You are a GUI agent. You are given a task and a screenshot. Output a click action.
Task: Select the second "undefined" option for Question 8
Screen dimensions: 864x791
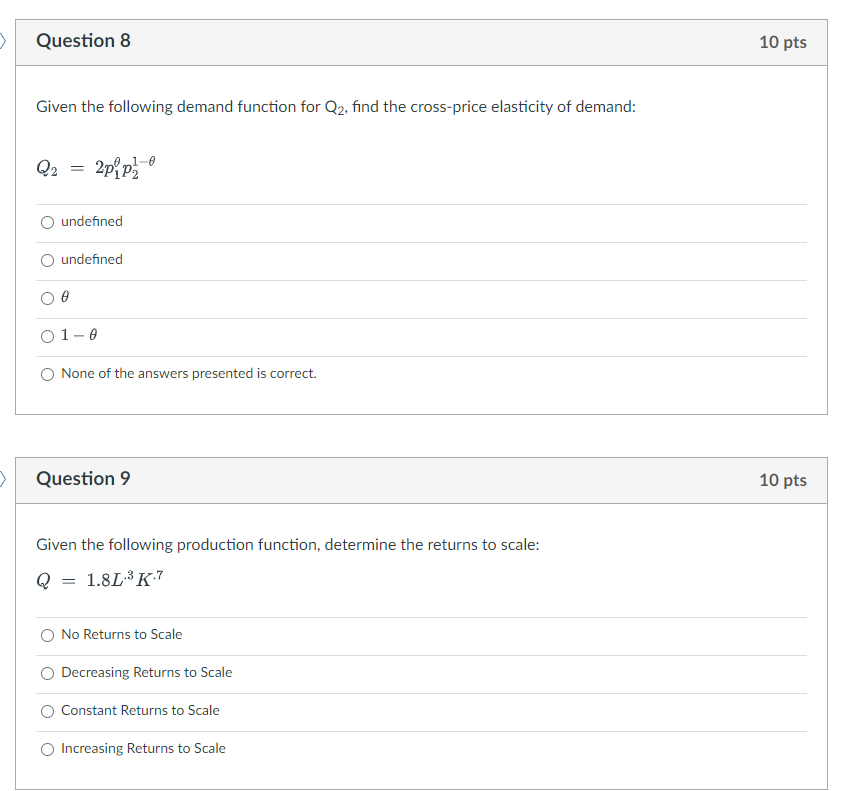(x=47, y=260)
